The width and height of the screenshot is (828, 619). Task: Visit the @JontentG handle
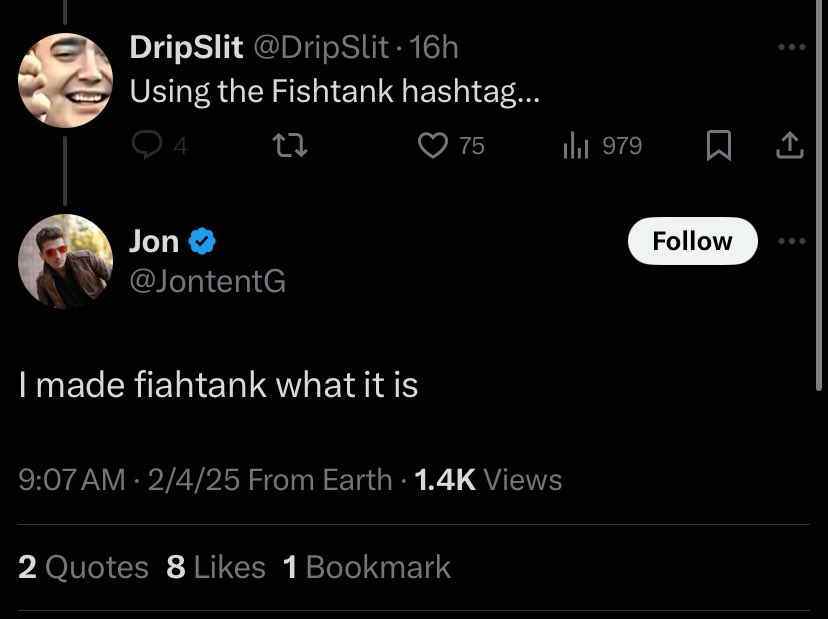(x=207, y=282)
